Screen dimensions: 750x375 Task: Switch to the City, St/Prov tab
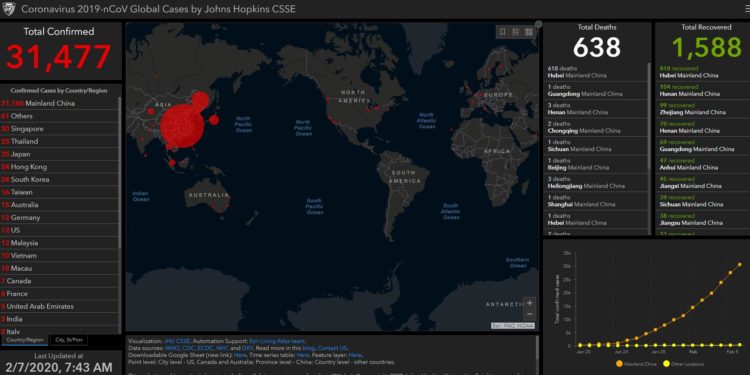(x=69, y=340)
